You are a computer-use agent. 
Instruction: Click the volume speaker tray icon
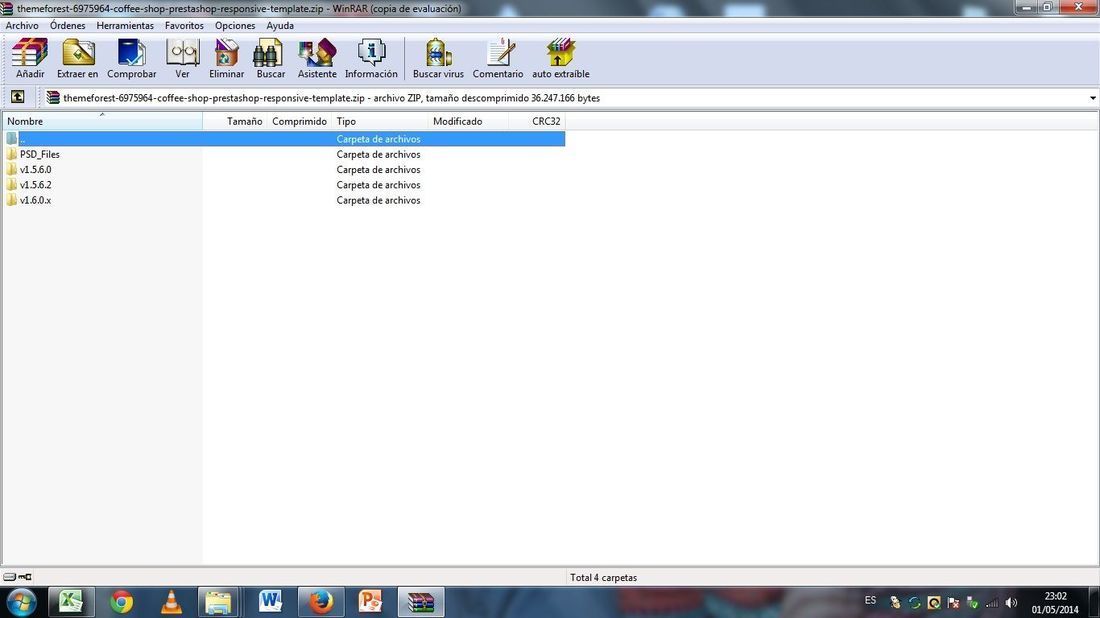coord(1011,603)
